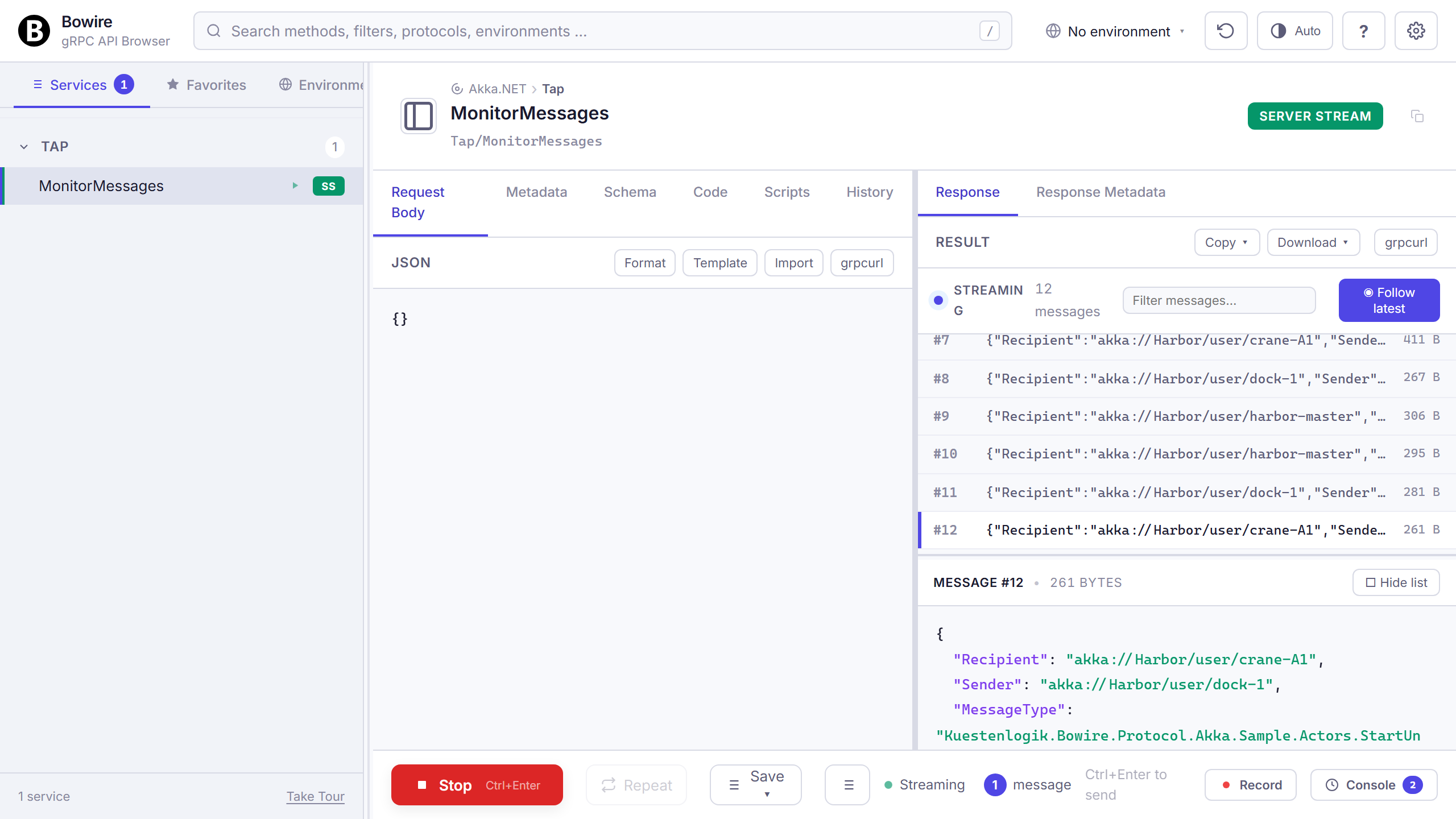Click the SERVER STREAM badge

pyautogui.click(x=1315, y=116)
